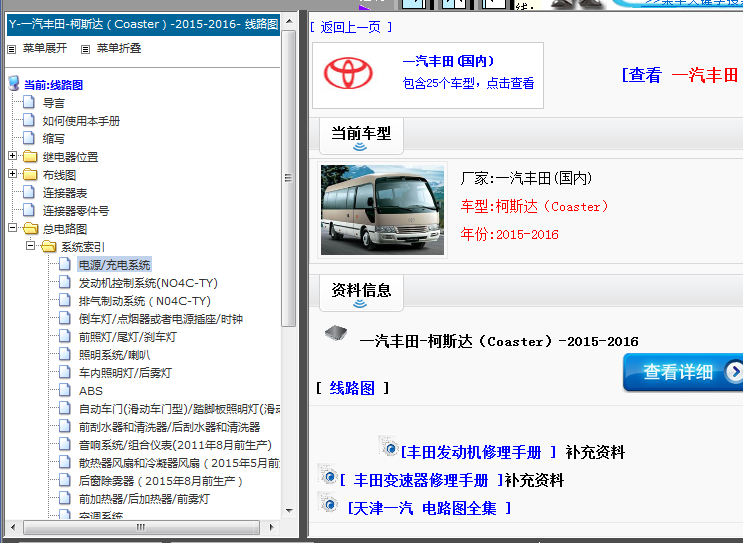
Task: Click the tree panel title 一汽丰田-柯斯达 header
Action: pyautogui.click(x=144, y=24)
